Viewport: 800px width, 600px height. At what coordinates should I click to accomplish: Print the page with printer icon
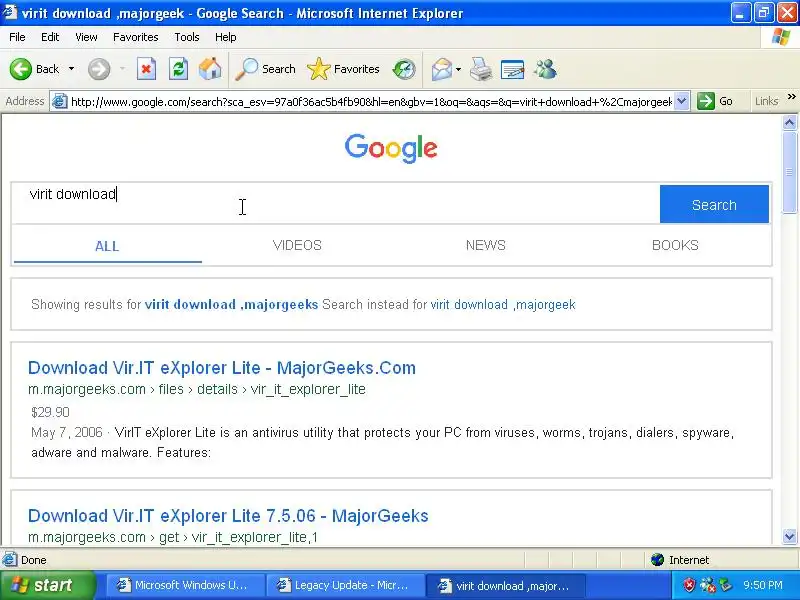[481, 69]
